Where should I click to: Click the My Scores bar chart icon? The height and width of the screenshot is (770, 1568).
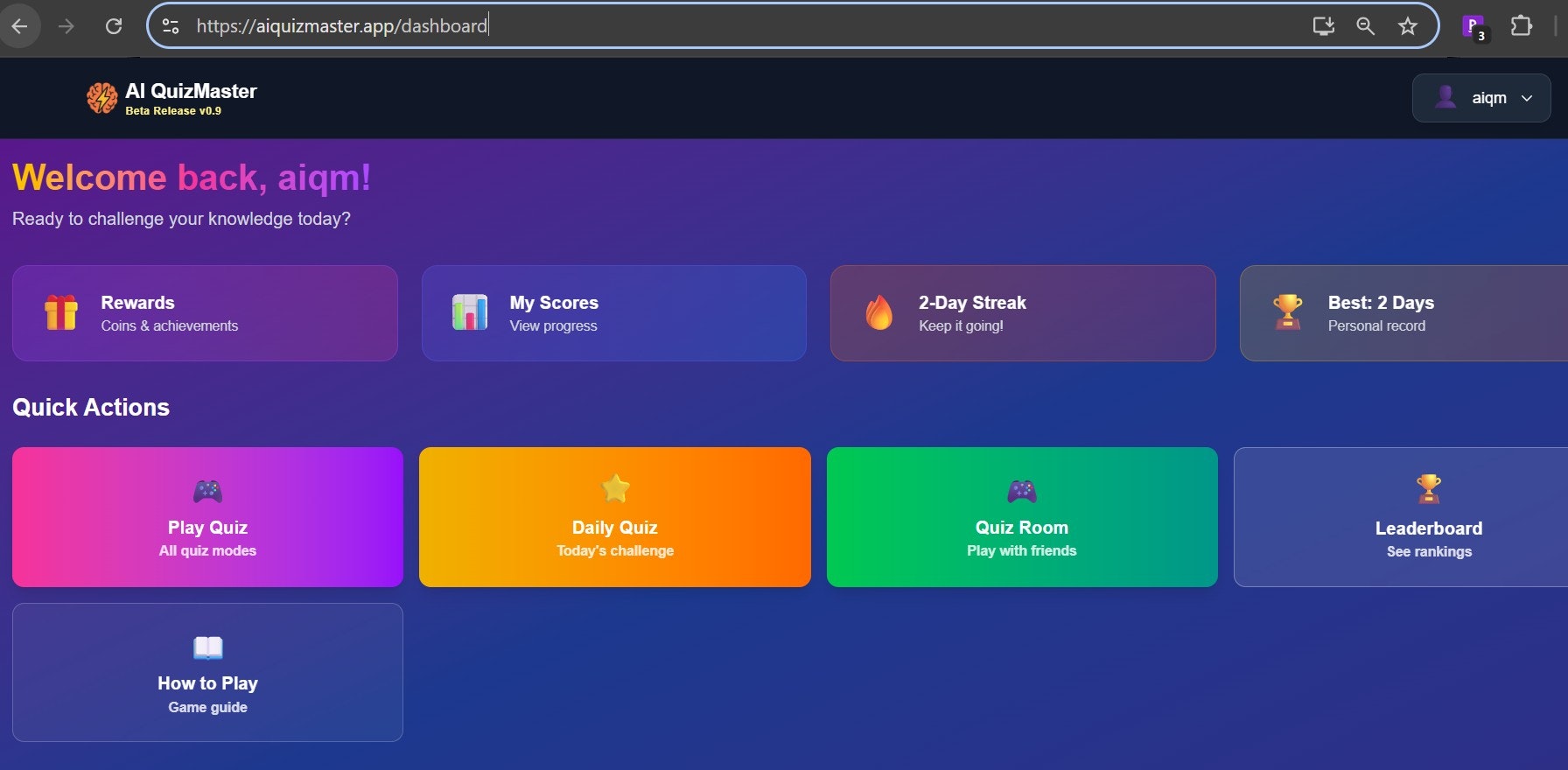click(470, 312)
